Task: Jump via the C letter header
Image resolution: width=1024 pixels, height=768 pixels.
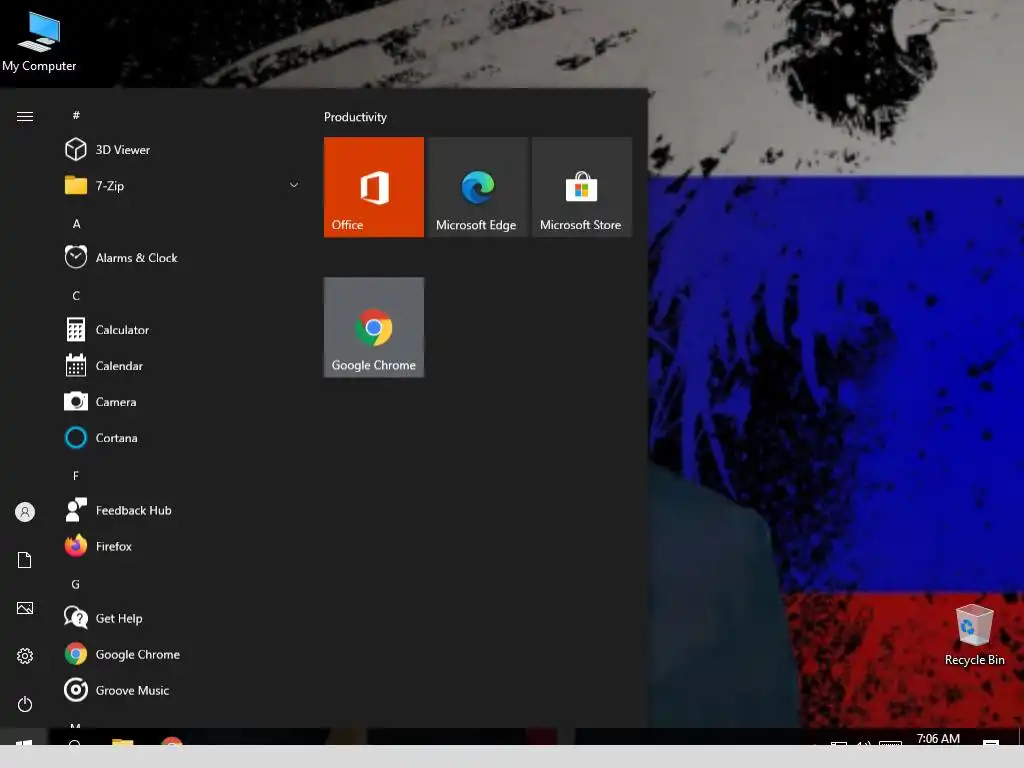Action: point(76,296)
